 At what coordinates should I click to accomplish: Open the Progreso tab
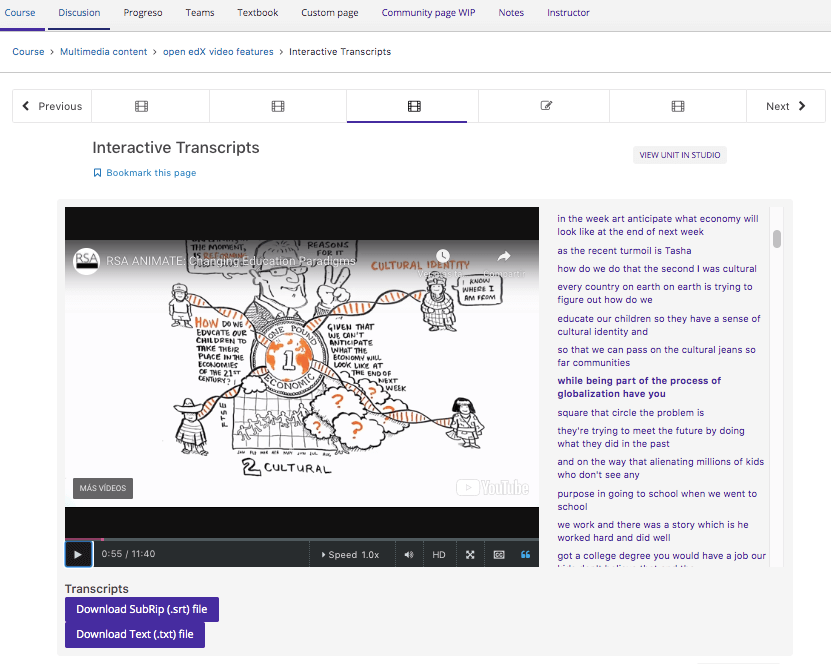pos(143,13)
